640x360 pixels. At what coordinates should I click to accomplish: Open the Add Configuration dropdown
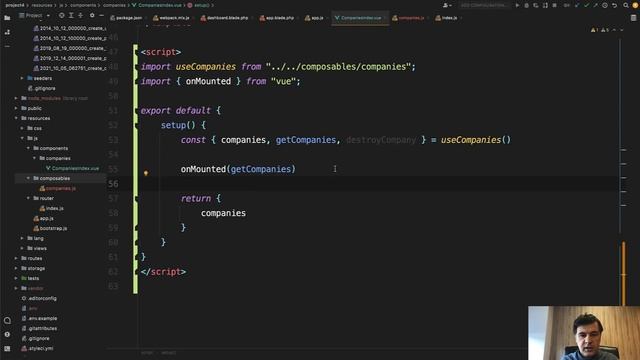click(x=484, y=5)
